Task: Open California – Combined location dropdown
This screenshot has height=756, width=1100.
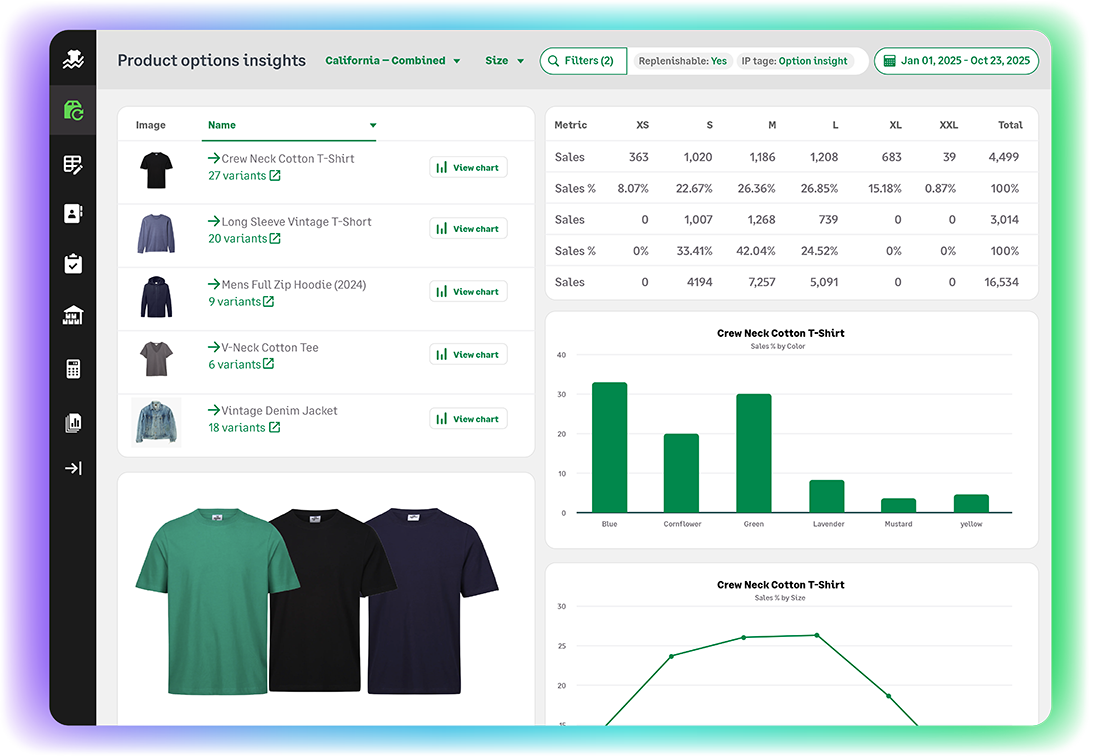Action: pyautogui.click(x=393, y=61)
